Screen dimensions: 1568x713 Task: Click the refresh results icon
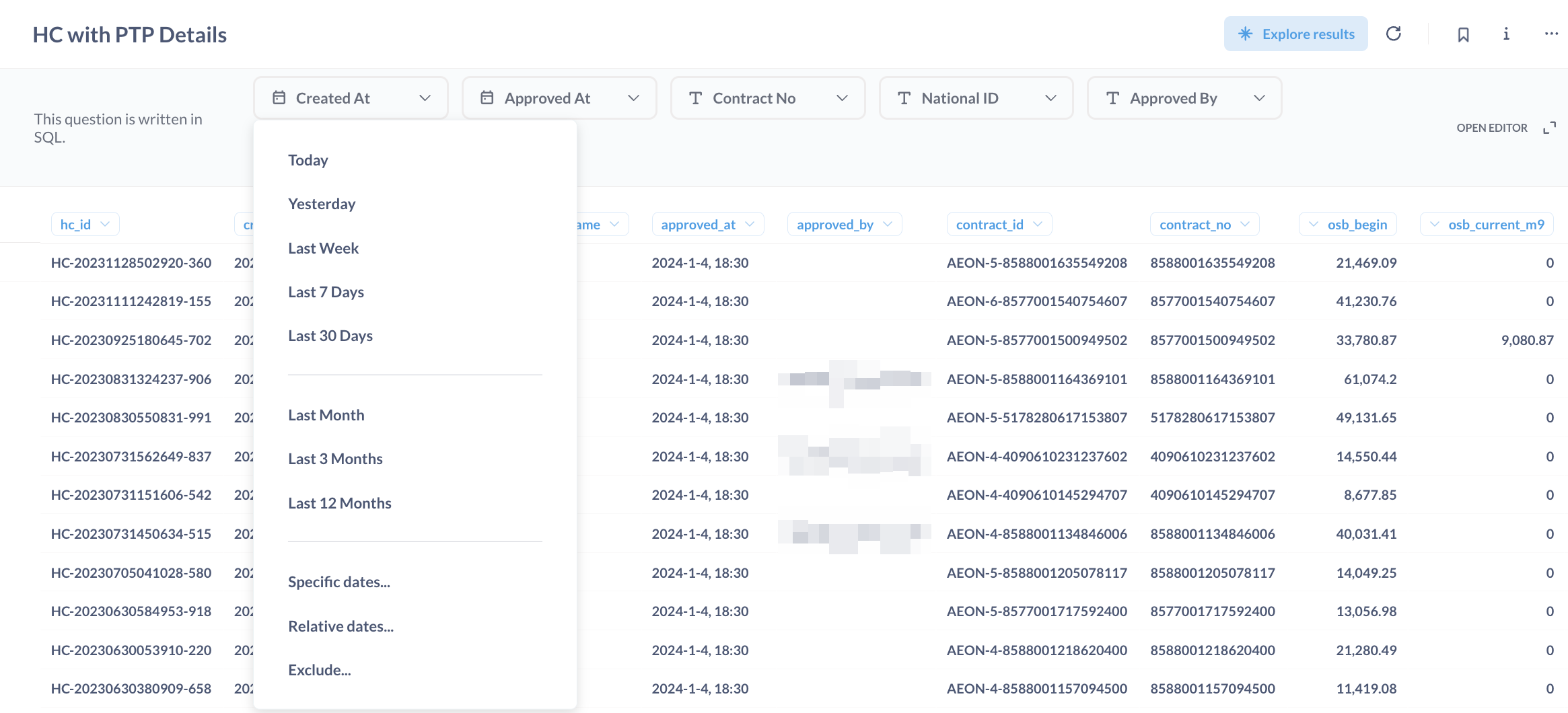tap(1394, 34)
